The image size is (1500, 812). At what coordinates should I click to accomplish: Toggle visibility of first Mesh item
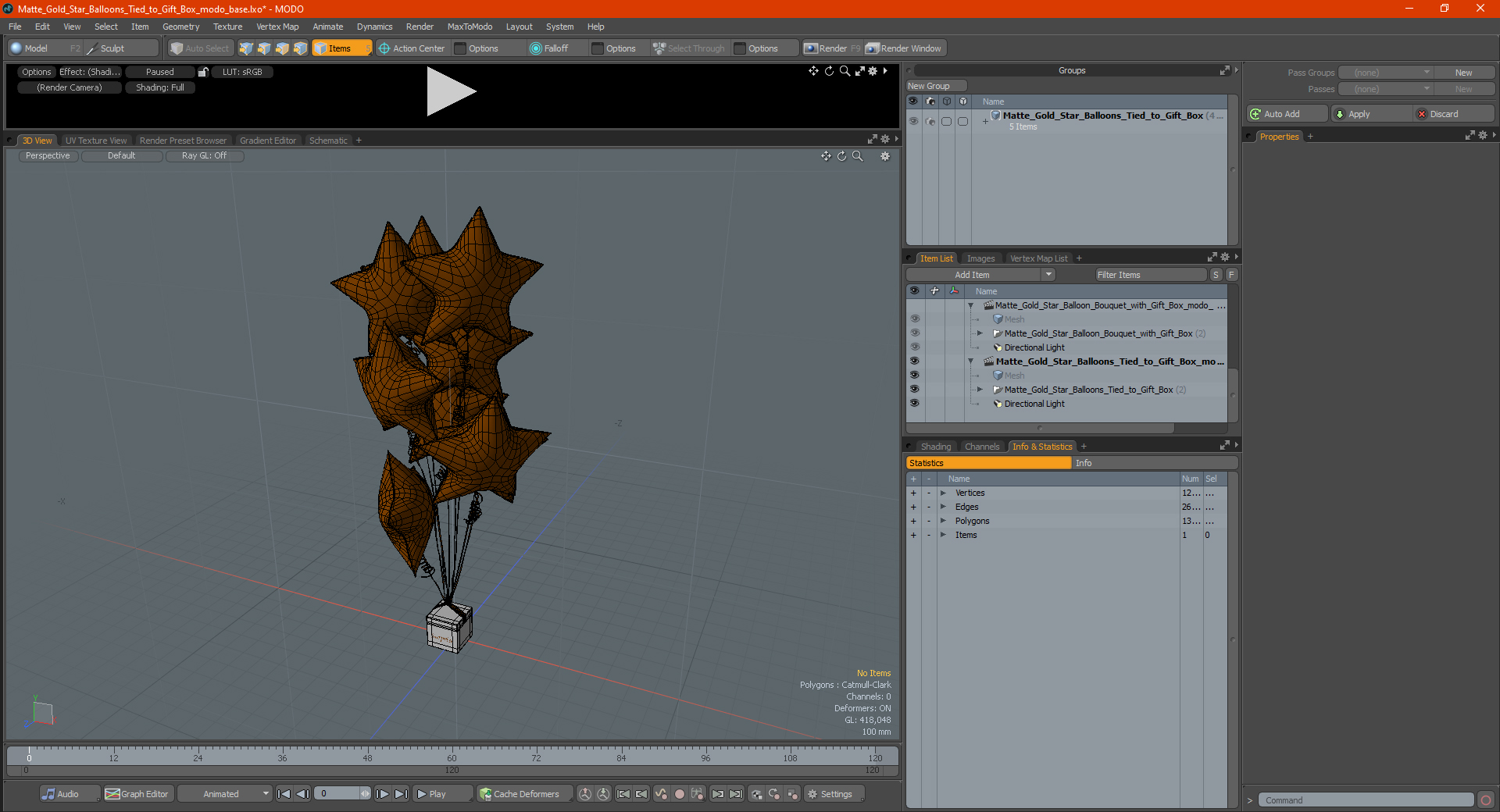(914, 319)
